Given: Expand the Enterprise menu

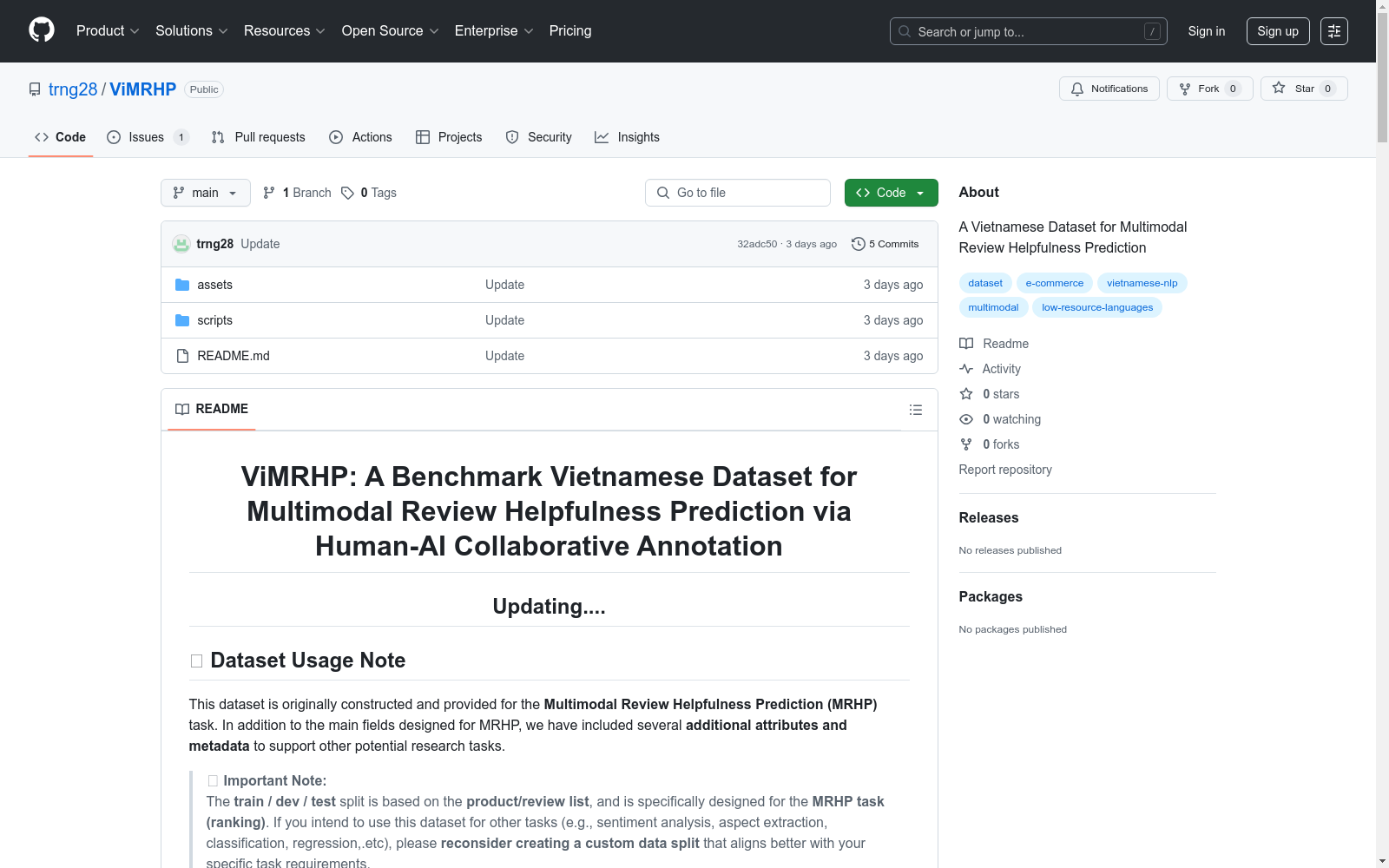Looking at the screenshot, I should click(494, 30).
